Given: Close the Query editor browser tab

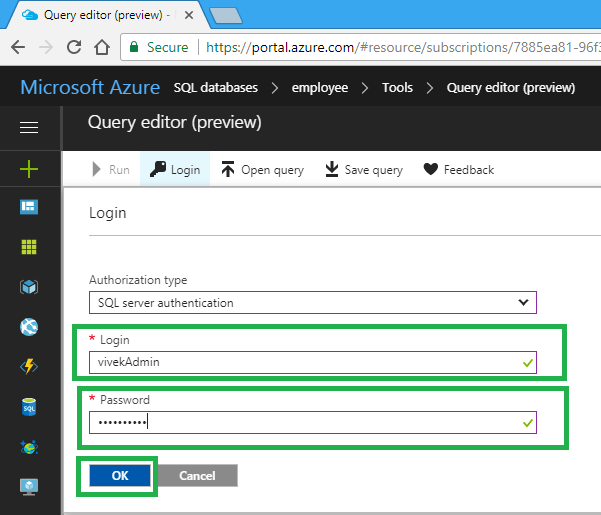Looking at the screenshot, I should [x=189, y=15].
